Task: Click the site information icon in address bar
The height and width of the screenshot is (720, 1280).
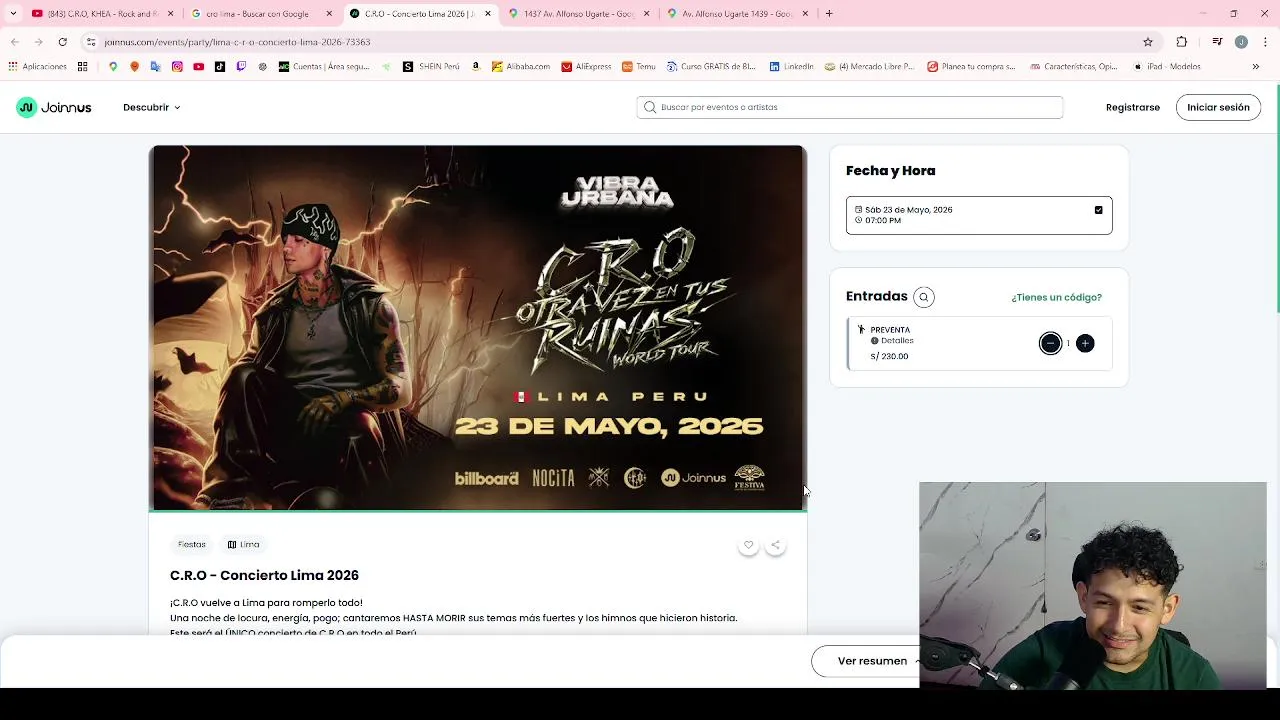Action: (x=91, y=42)
